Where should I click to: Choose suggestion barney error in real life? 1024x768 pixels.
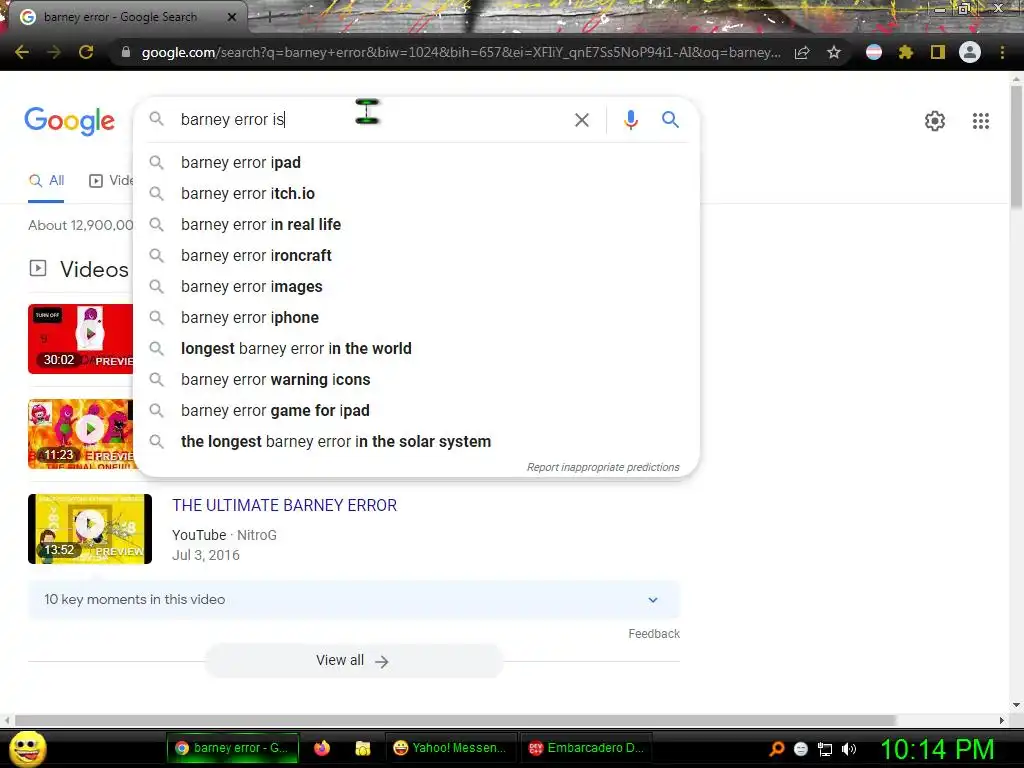click(x=416, y=225)
